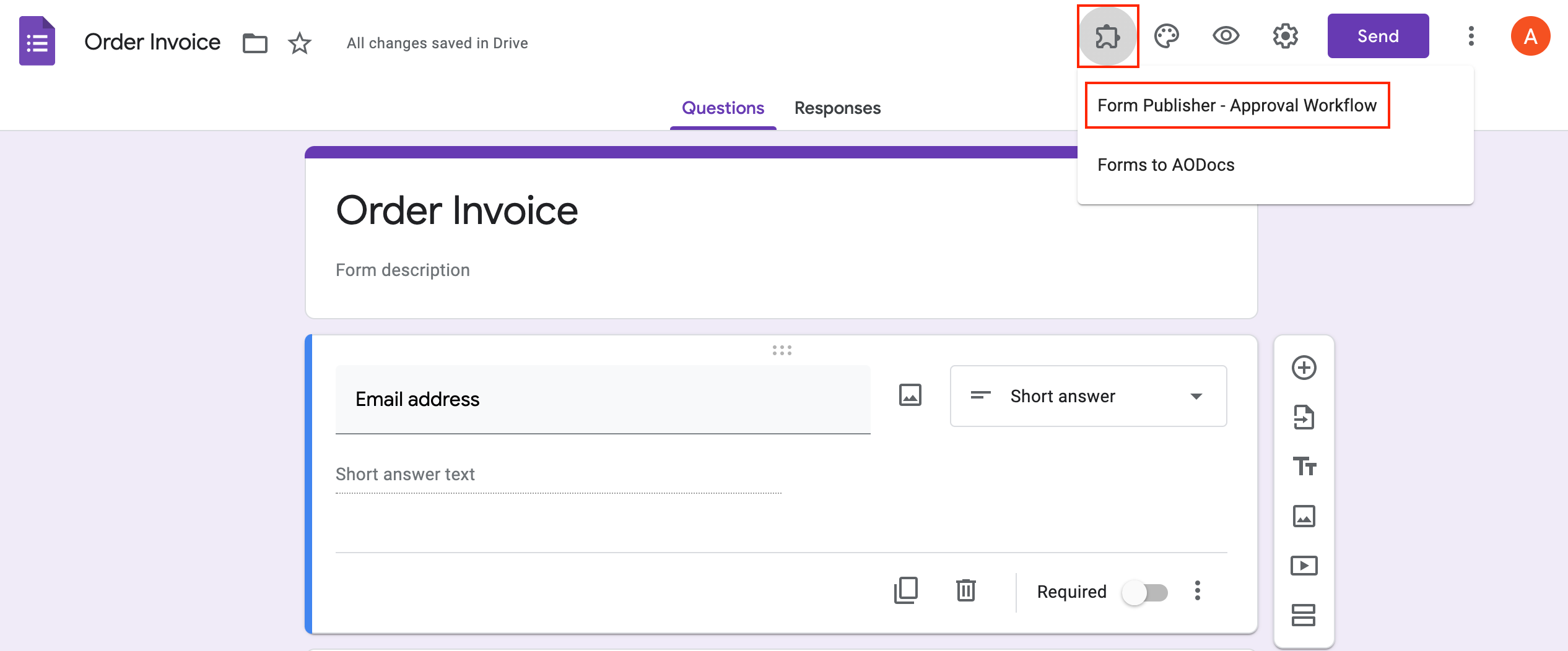The image size is (1568, 651).
Task: Open the question's three-dot options menu
Action: point(1198,592)
